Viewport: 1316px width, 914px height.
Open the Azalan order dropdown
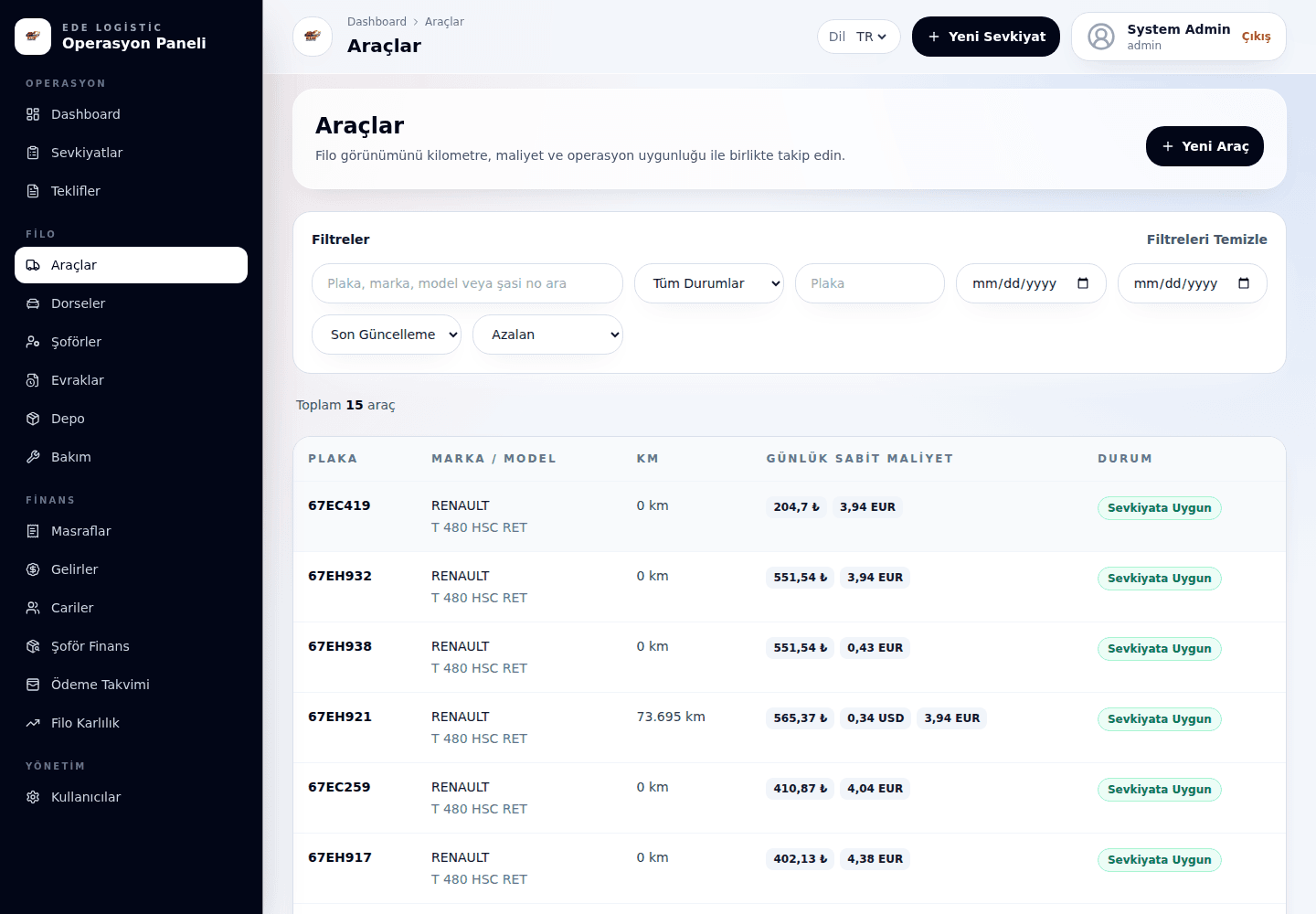[547, 335]
